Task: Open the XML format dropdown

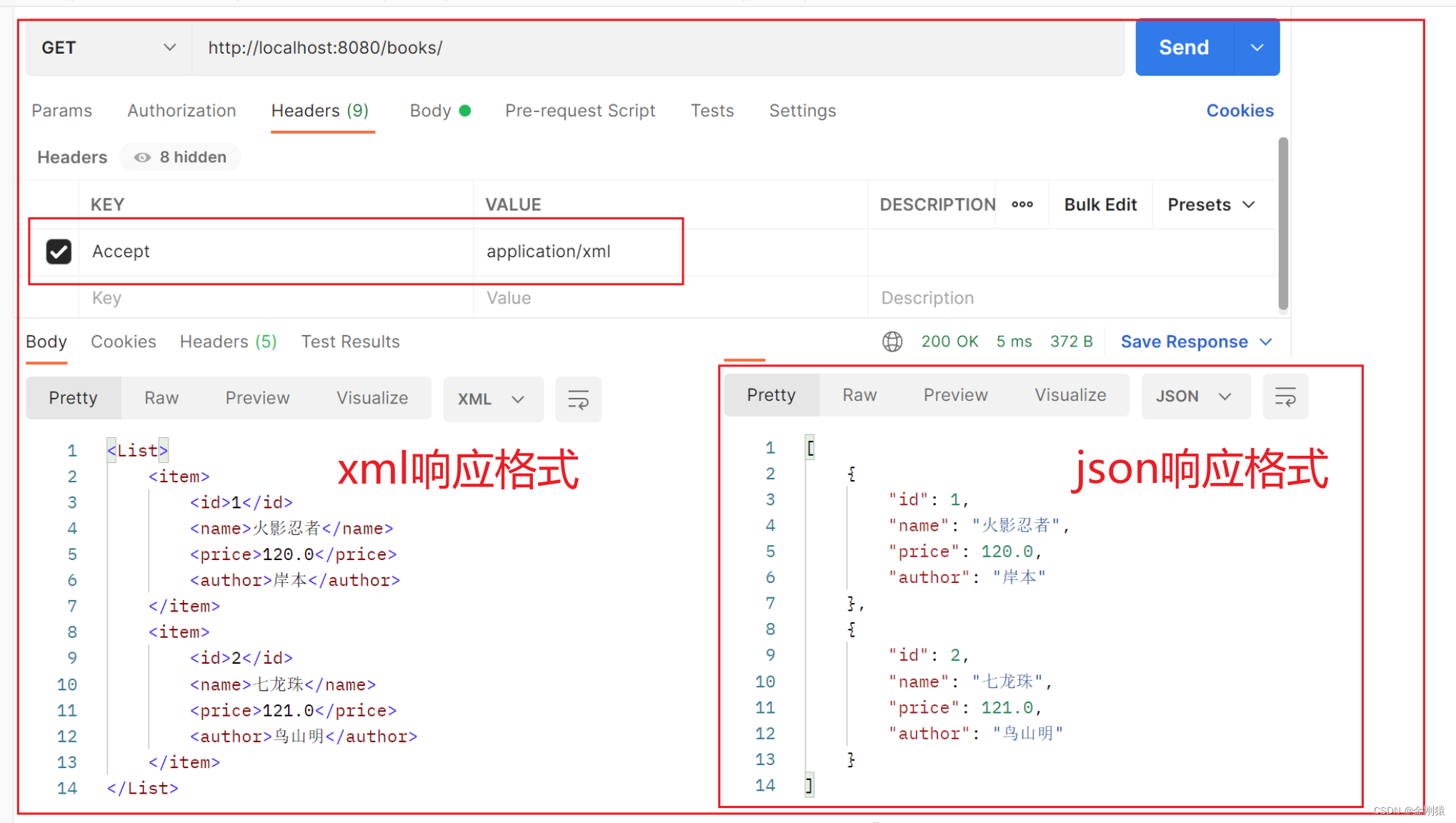Action: point(493,399)
